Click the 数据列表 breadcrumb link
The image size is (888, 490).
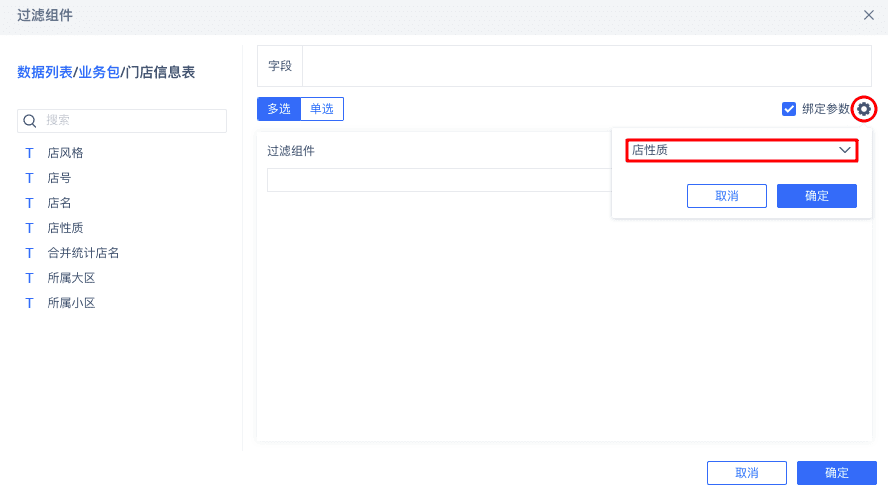click(45, 72)
